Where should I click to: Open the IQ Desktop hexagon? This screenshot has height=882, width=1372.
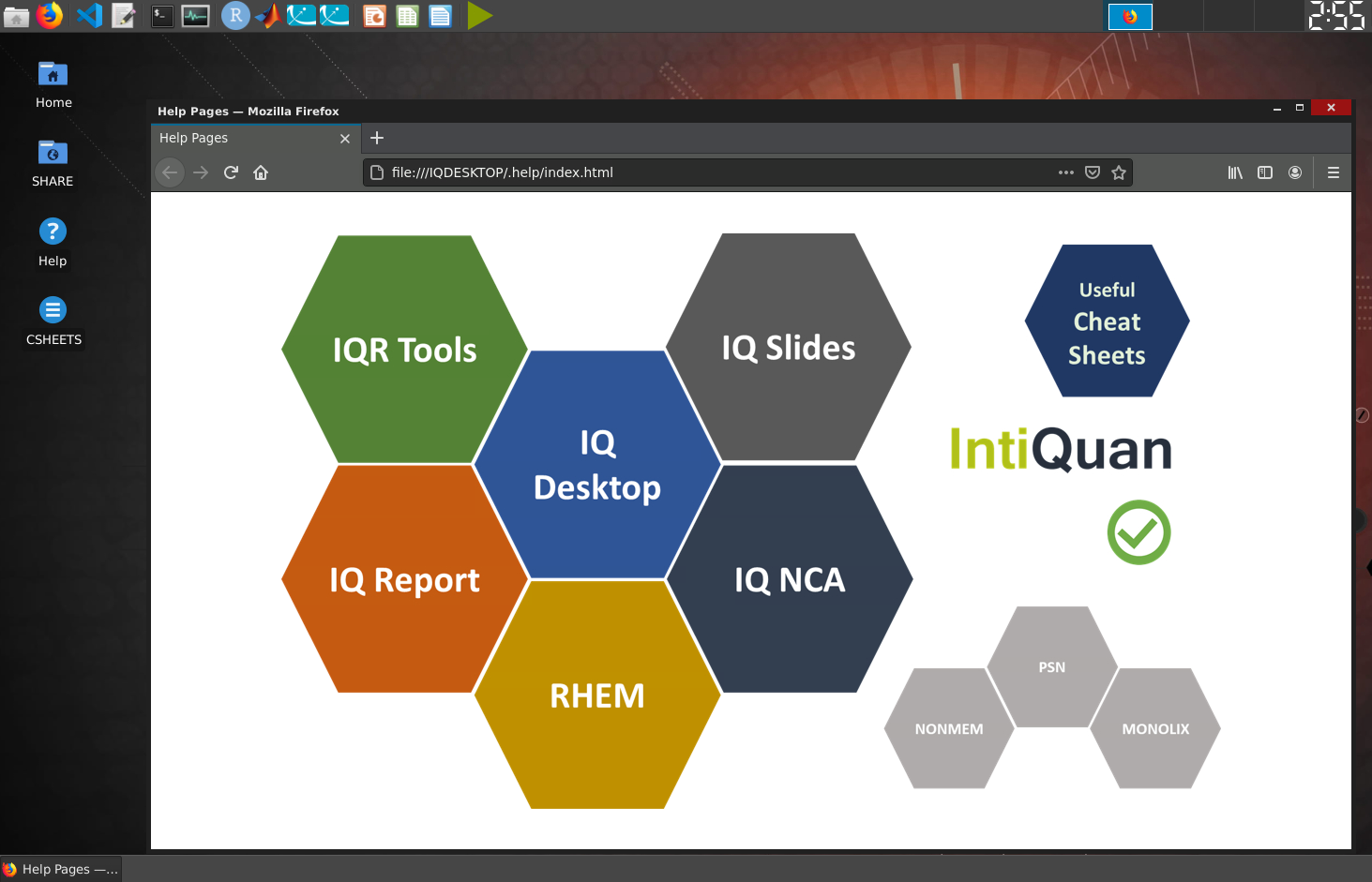click(597, 465)
